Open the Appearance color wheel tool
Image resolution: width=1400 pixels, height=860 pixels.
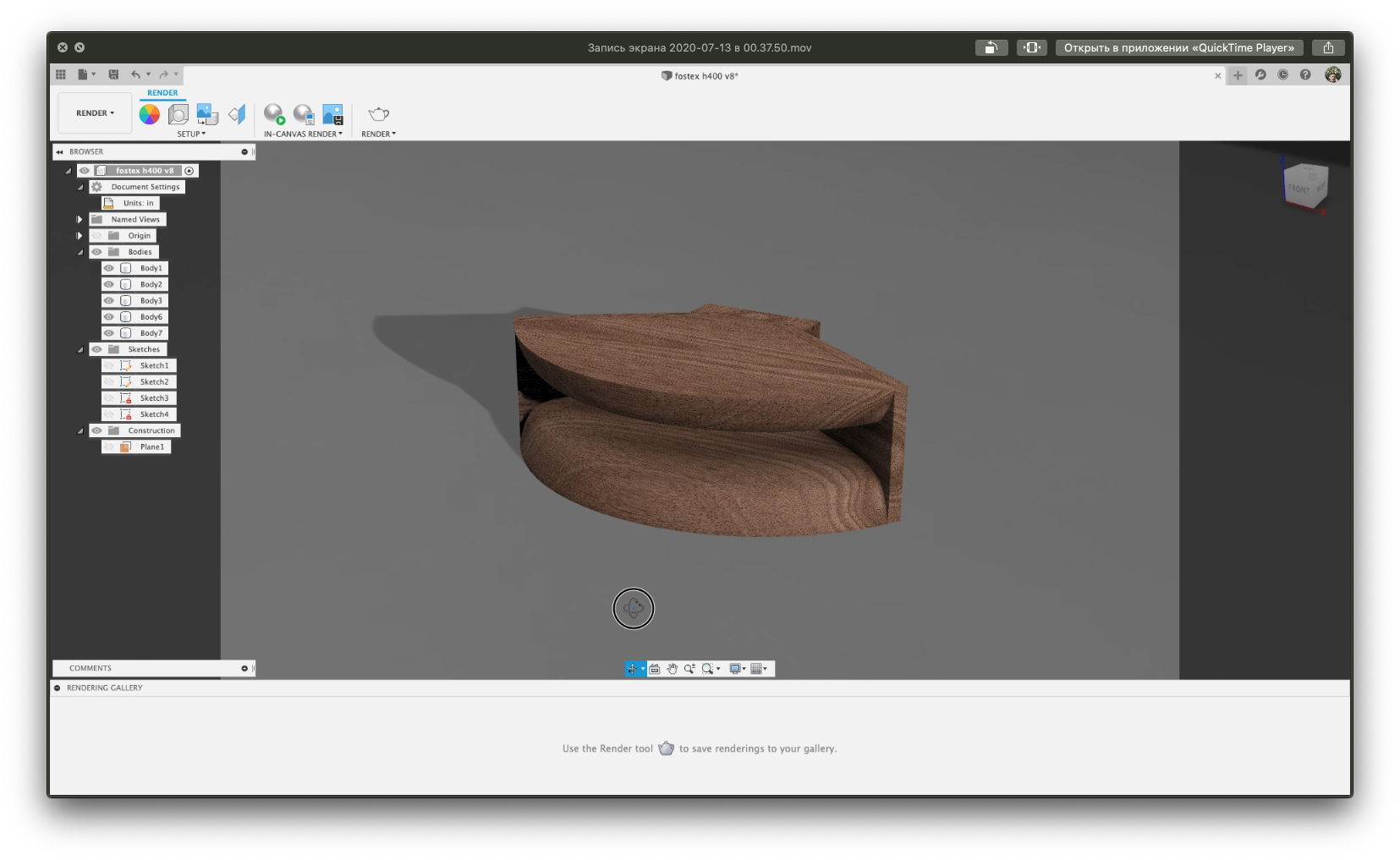pyautogui.click(x=150, y=114)
